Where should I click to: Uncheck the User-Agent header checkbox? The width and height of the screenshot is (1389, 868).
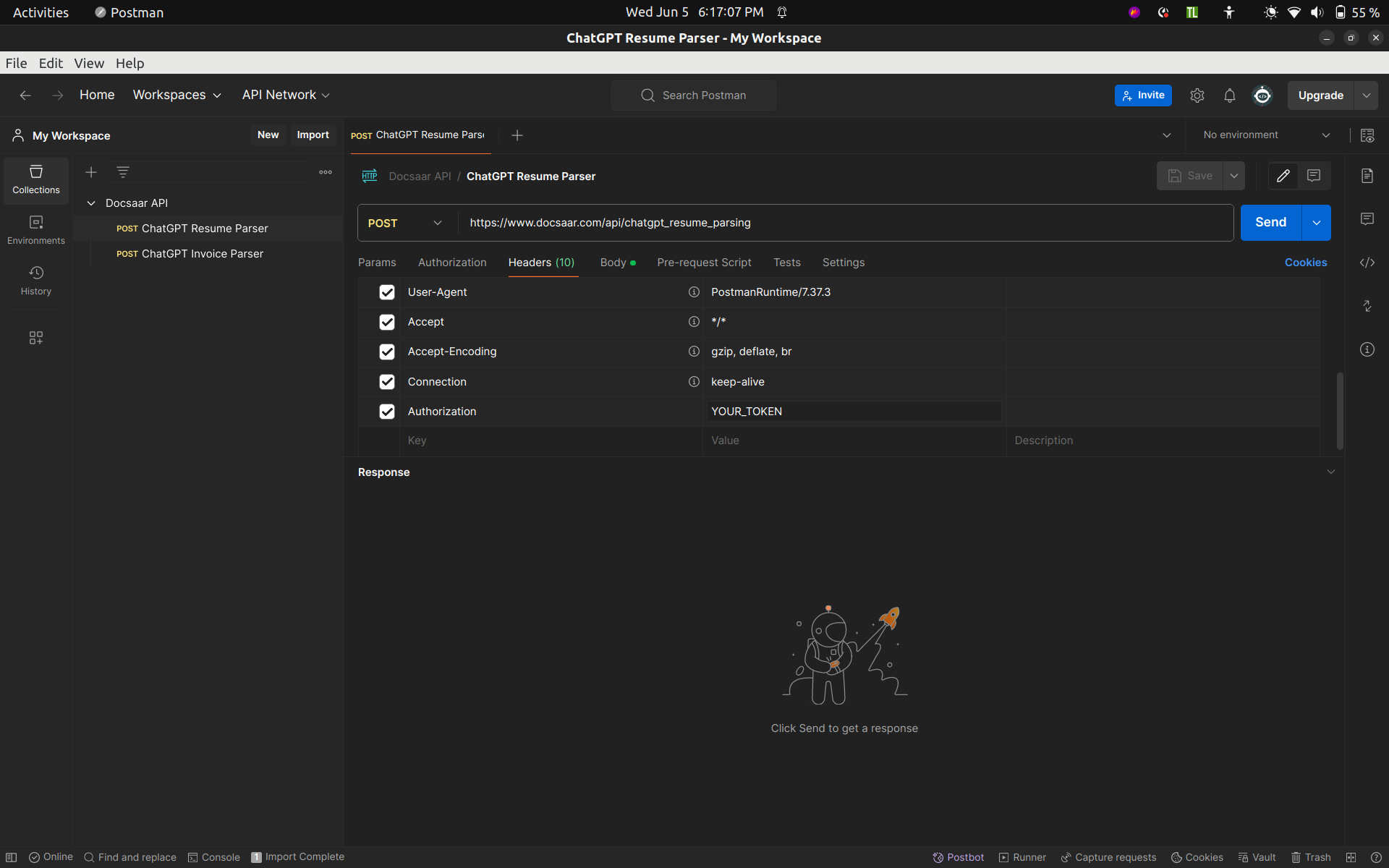pos(387,292)
